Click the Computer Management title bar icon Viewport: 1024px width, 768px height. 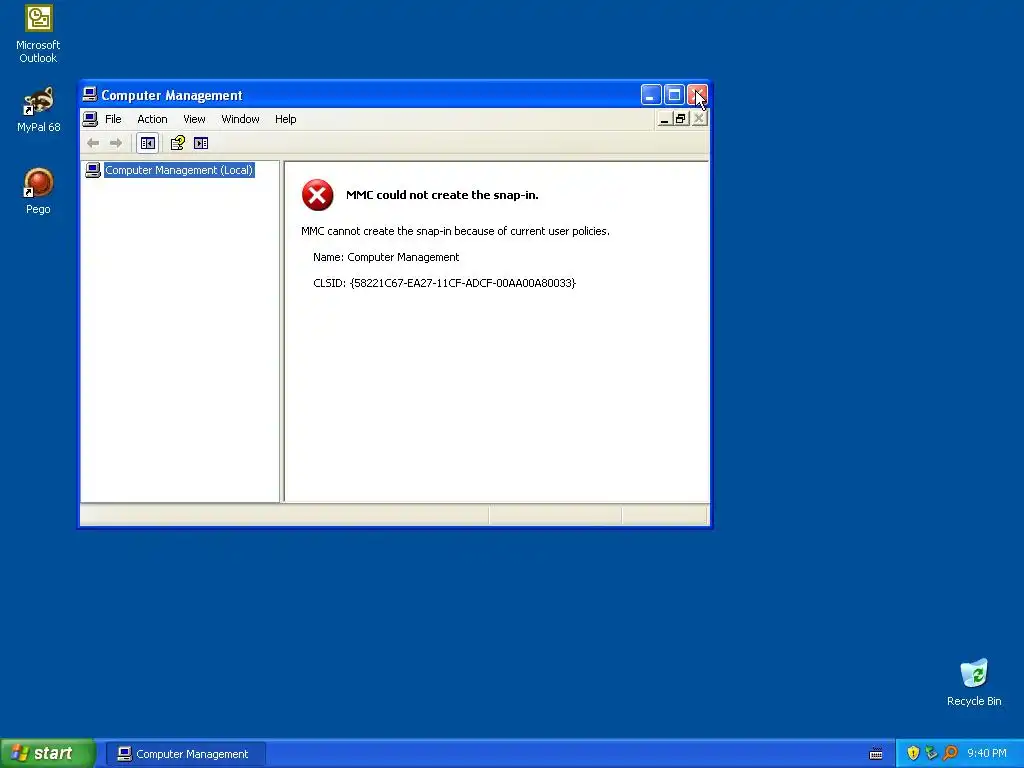coord(89,95)
